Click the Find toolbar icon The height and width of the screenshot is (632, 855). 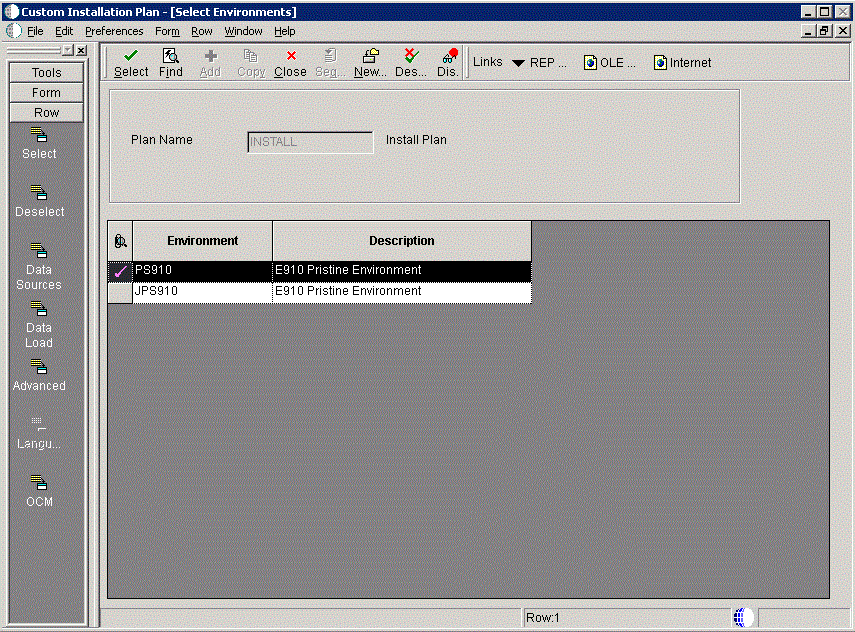pos(171,56)
